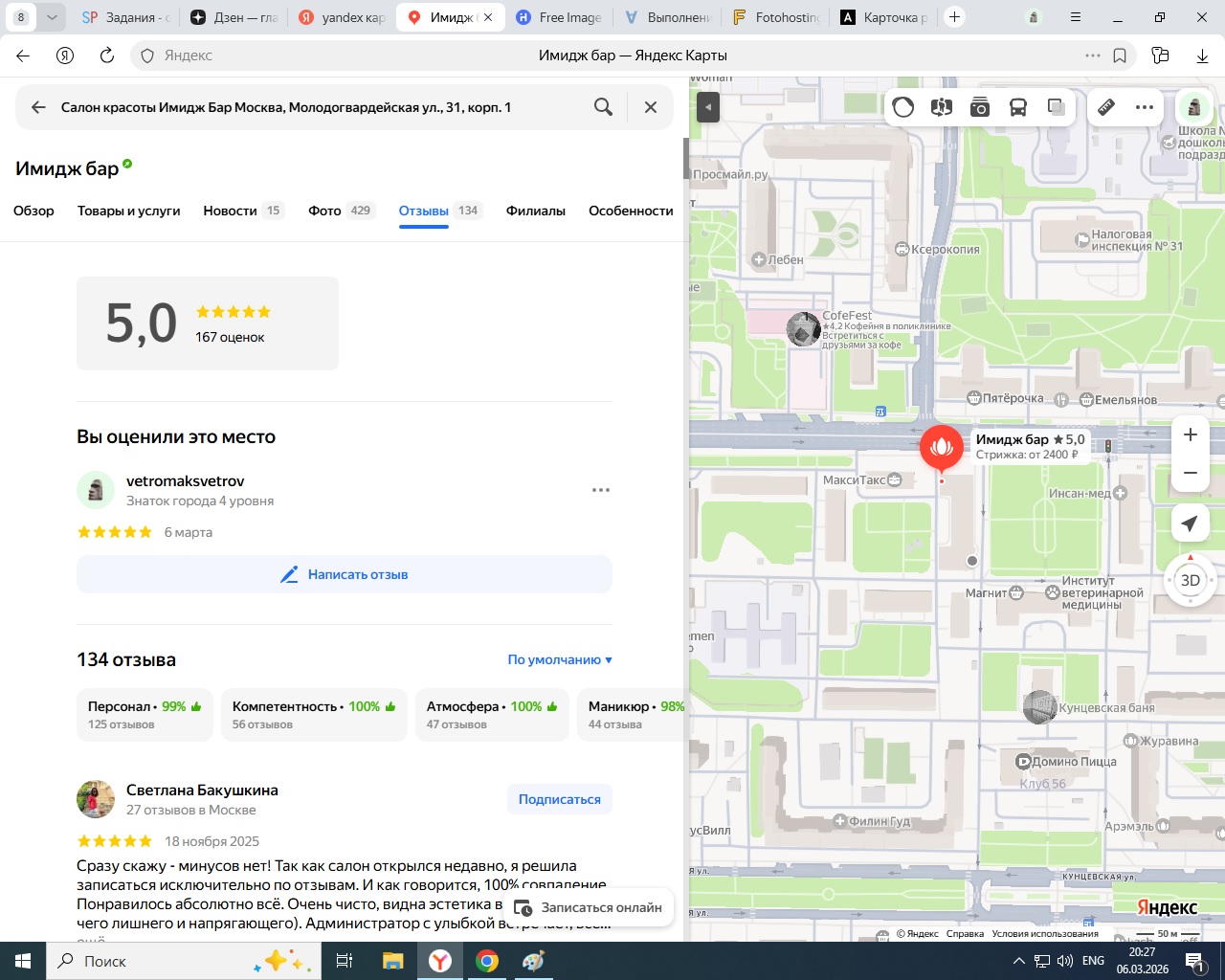Select the ruler distance tool

click(1106, 107)
